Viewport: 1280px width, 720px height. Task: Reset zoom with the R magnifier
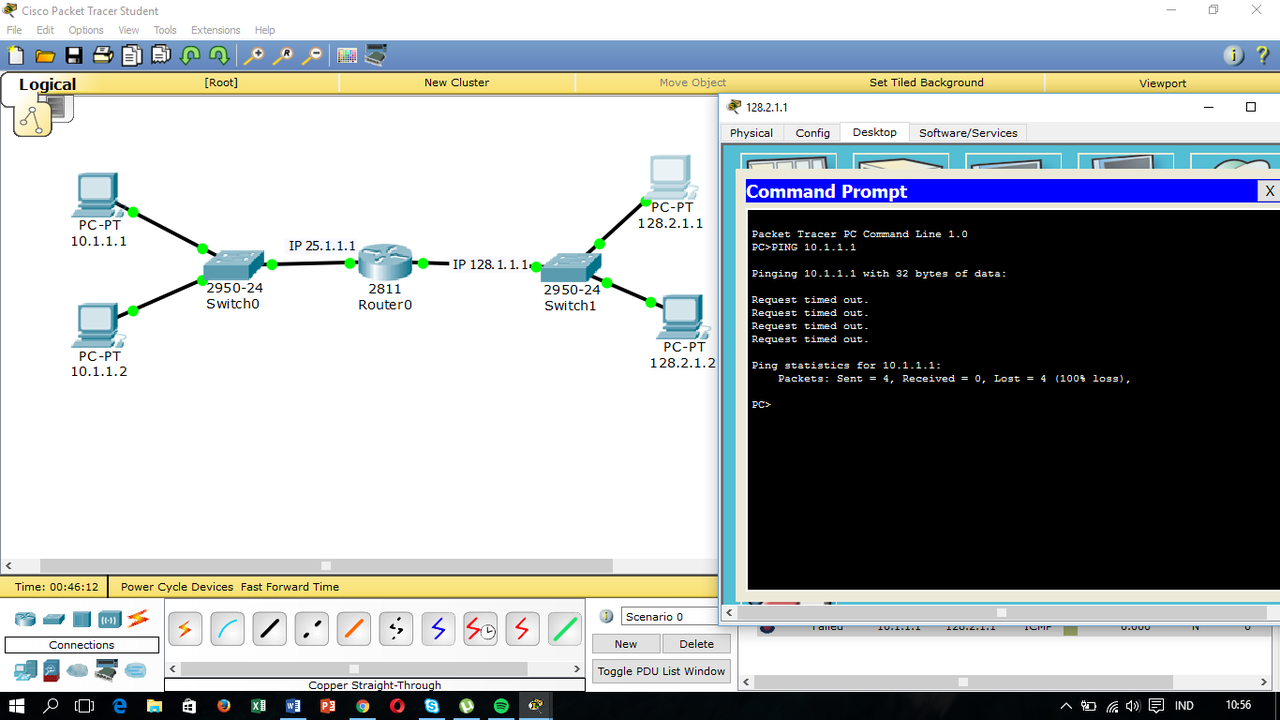(283, 56)
